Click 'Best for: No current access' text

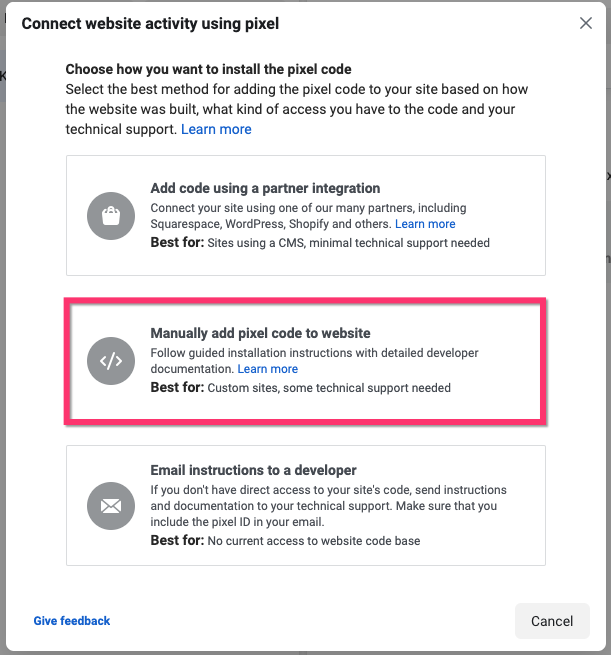285,541
